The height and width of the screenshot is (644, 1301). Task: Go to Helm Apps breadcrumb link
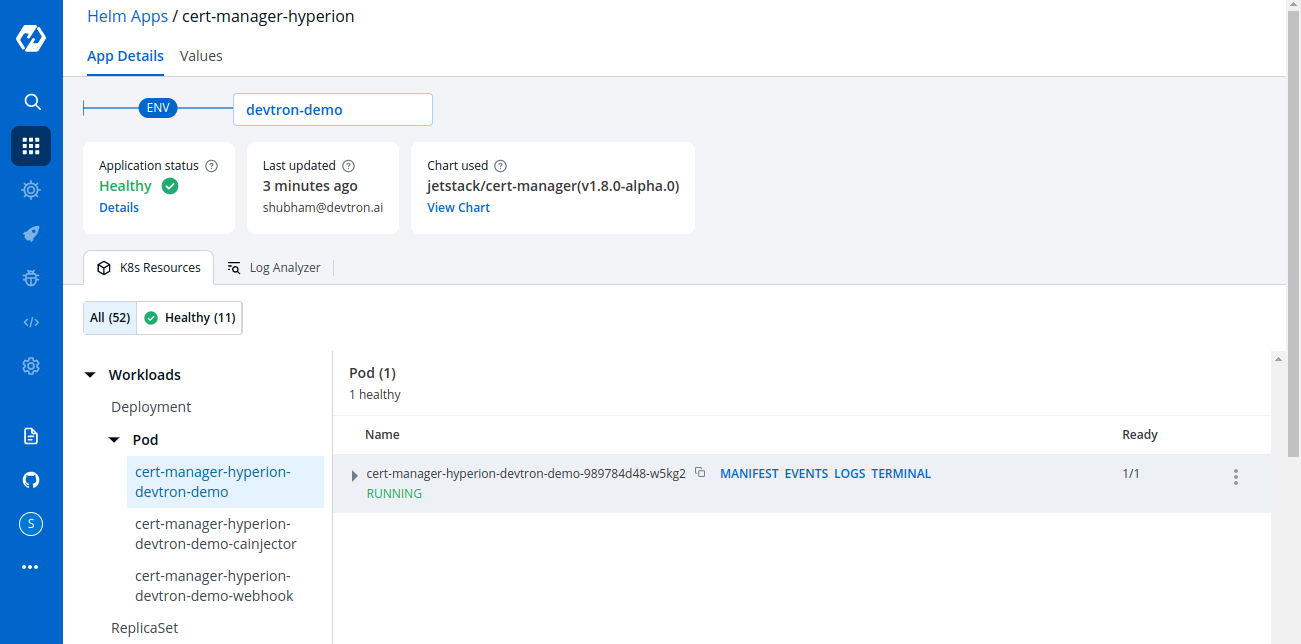(x=127, y=16)
